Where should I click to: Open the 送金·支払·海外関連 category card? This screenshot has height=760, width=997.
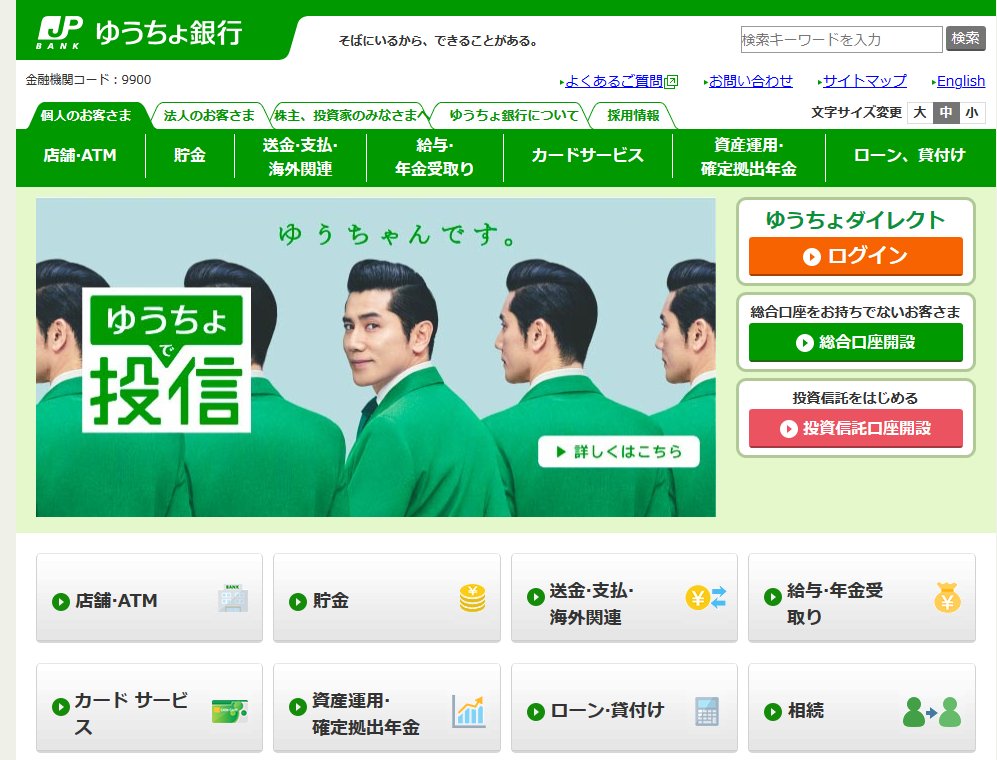point(624,598)
